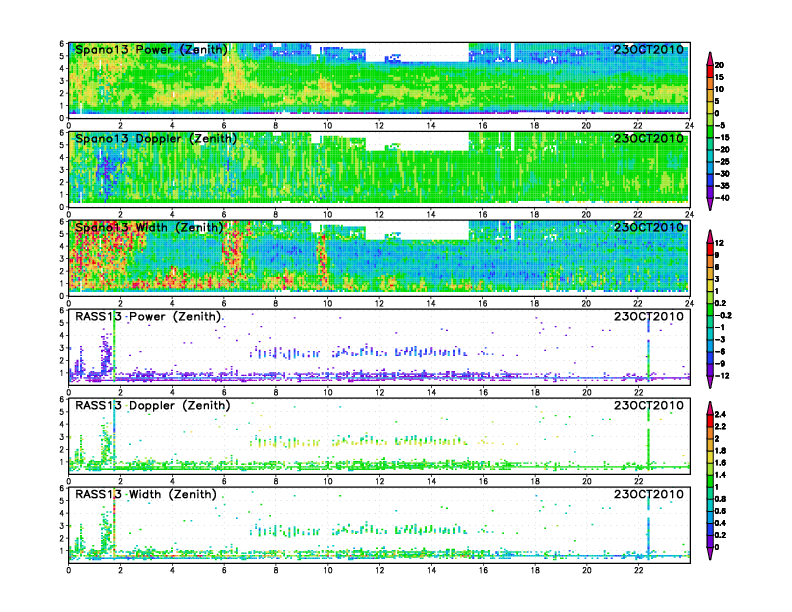Select the 23OCT2010 date in Spano13 Doppler panel
Viewport: 792px width, 612px height.
(649, 138)
